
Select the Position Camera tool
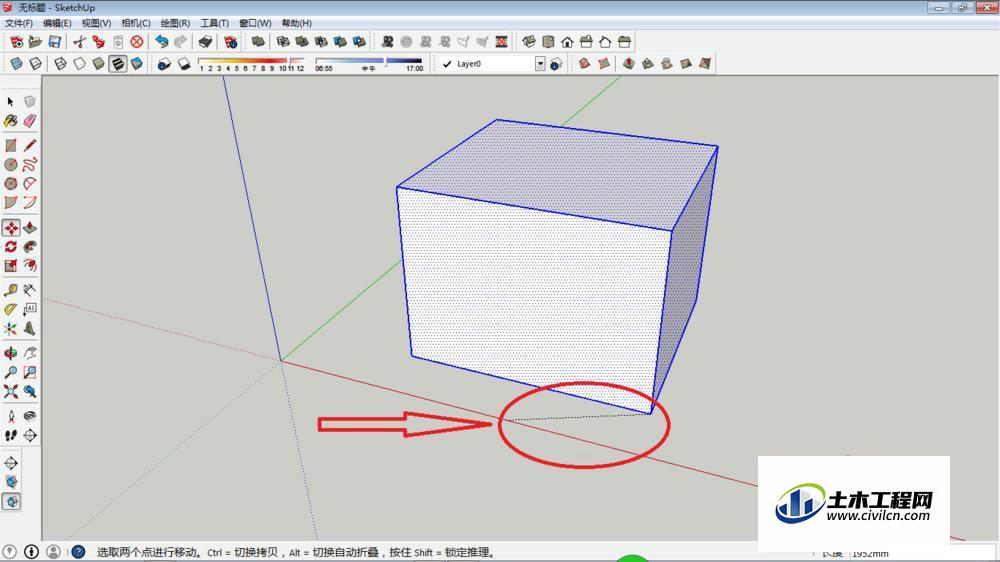point(10,416)
